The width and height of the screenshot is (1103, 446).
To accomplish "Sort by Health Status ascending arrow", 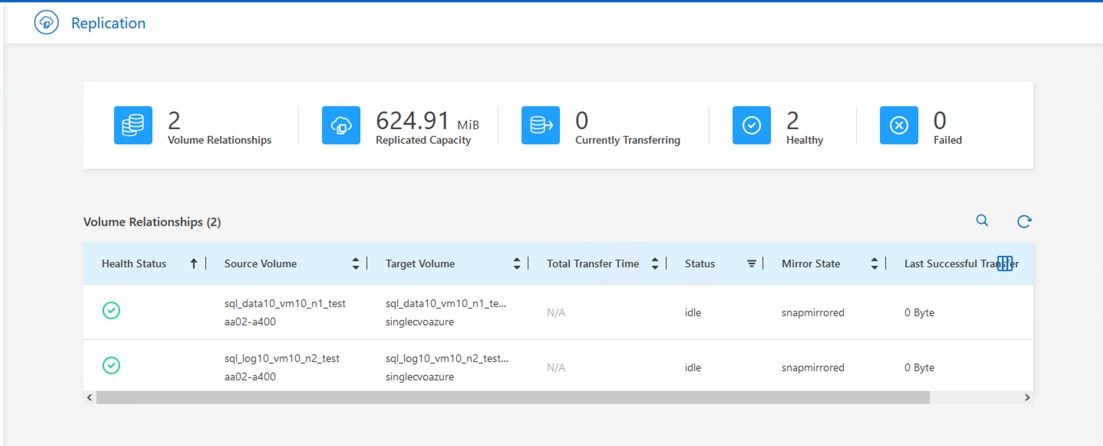I will click(x=193, y=264).
